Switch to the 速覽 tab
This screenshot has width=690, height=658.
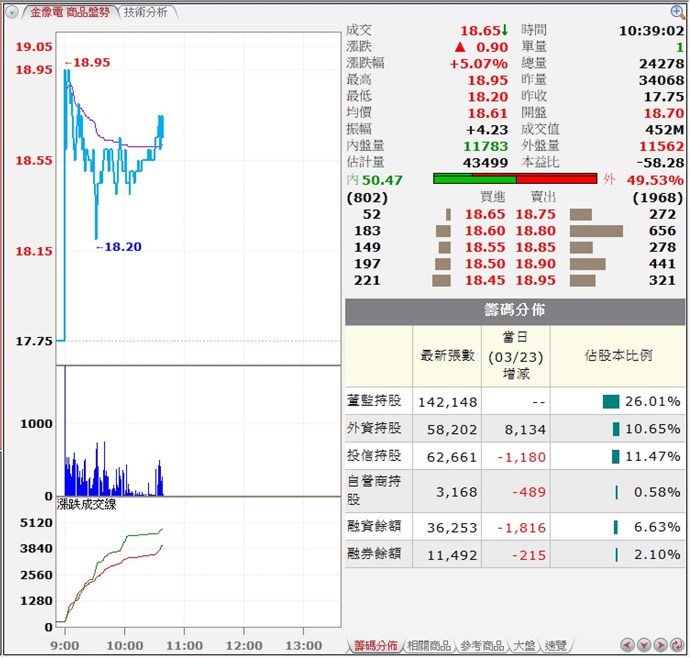pyautogui.click(x=555, y=646)
